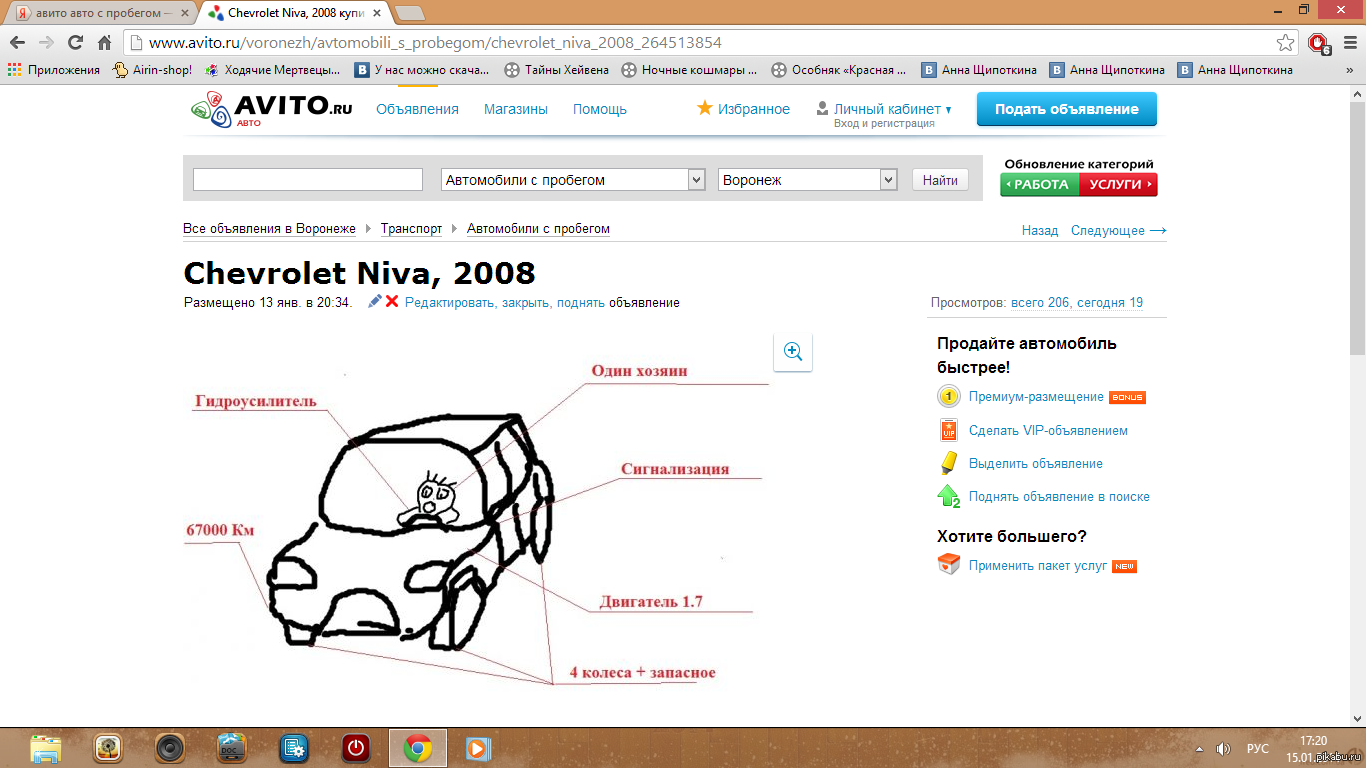Click Премиум-размещение link

(x=1036, y=397)
